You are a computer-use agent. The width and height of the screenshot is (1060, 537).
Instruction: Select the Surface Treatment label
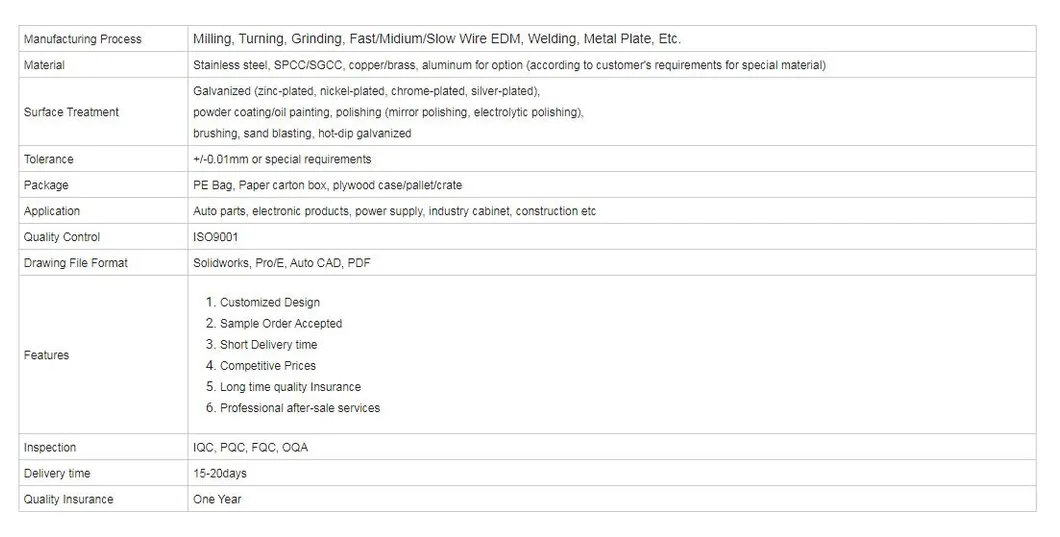(x=71, y=112)
